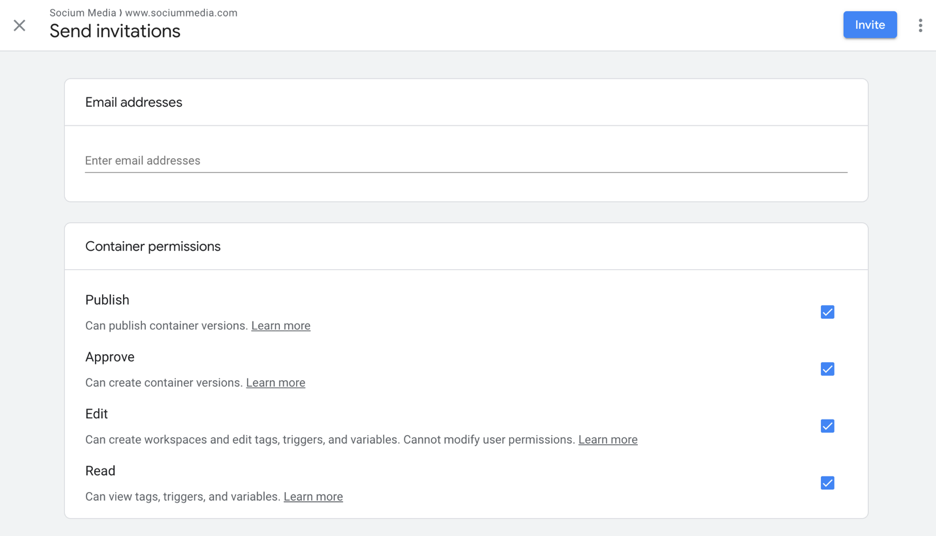Toggle the Read permission checkbox

(827, 483)
